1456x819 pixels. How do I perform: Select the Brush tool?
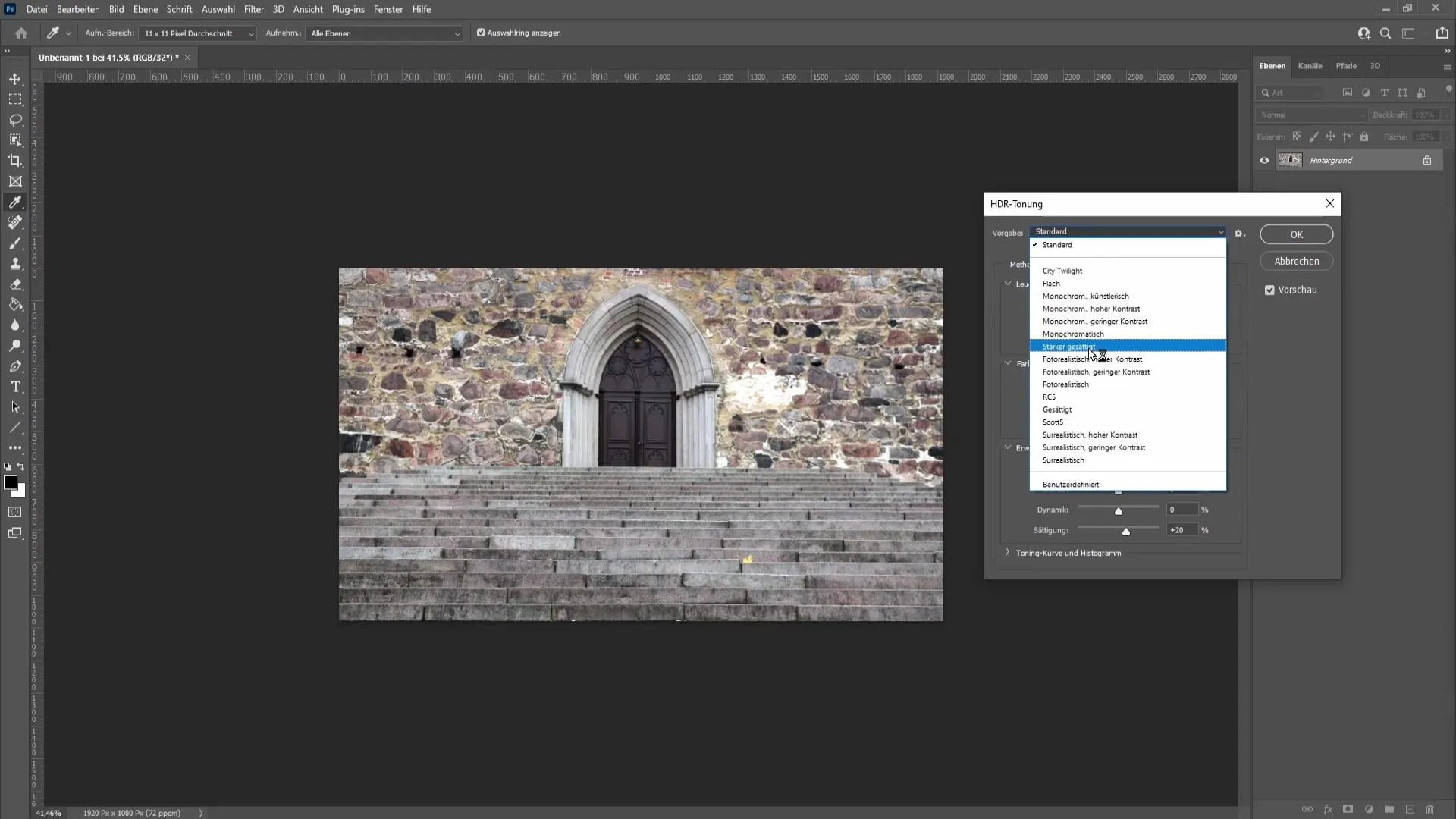pos(15,243)
